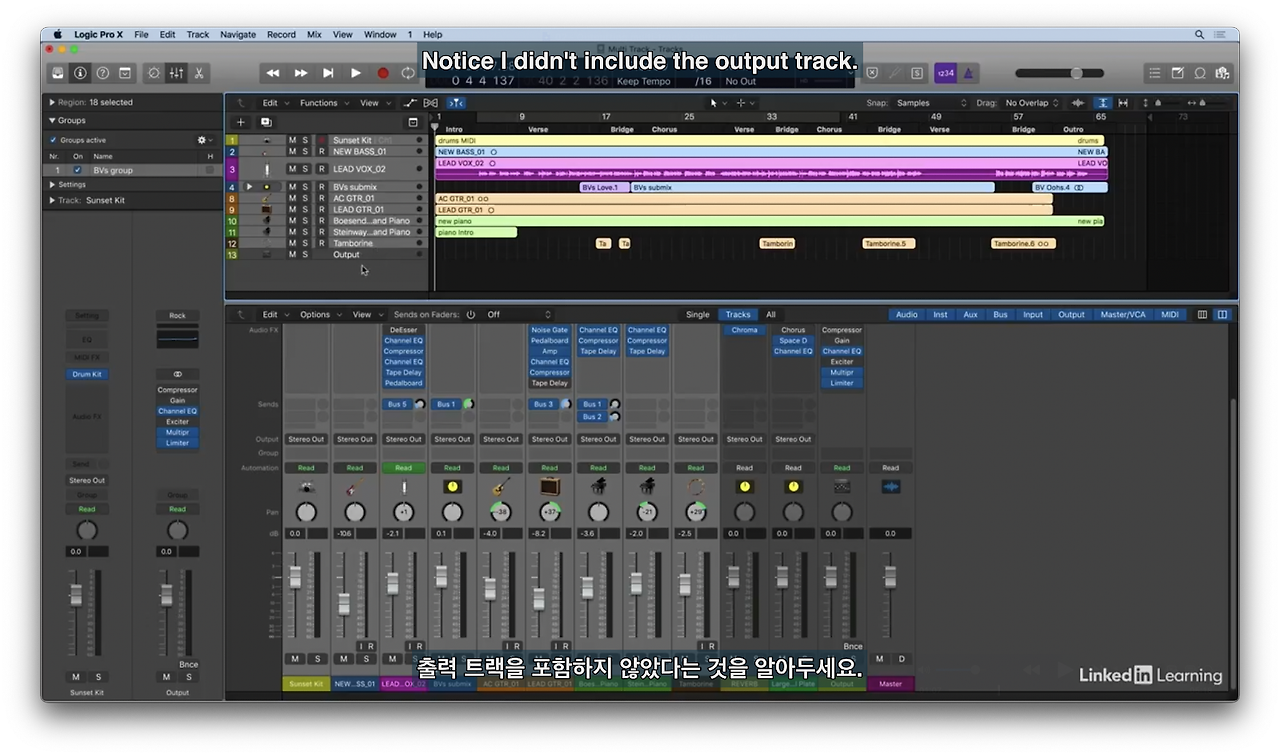1280x756 pixels.
Task: Toggle the metronome button
Action: (x=968, y=73)
